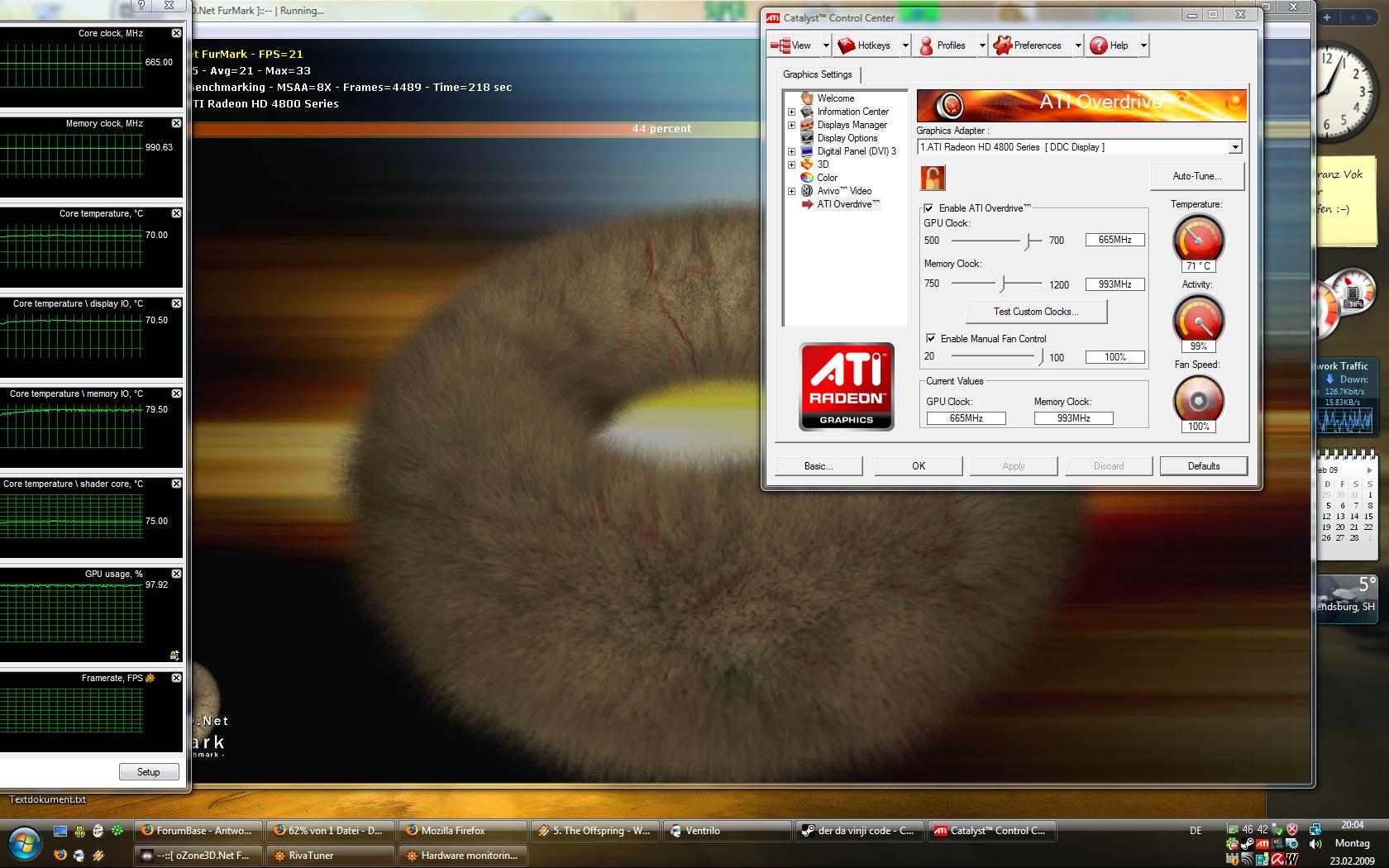Click the network connection tray icon
The width and height of the screenshot is (1389, 868).
click(1315, 829)
